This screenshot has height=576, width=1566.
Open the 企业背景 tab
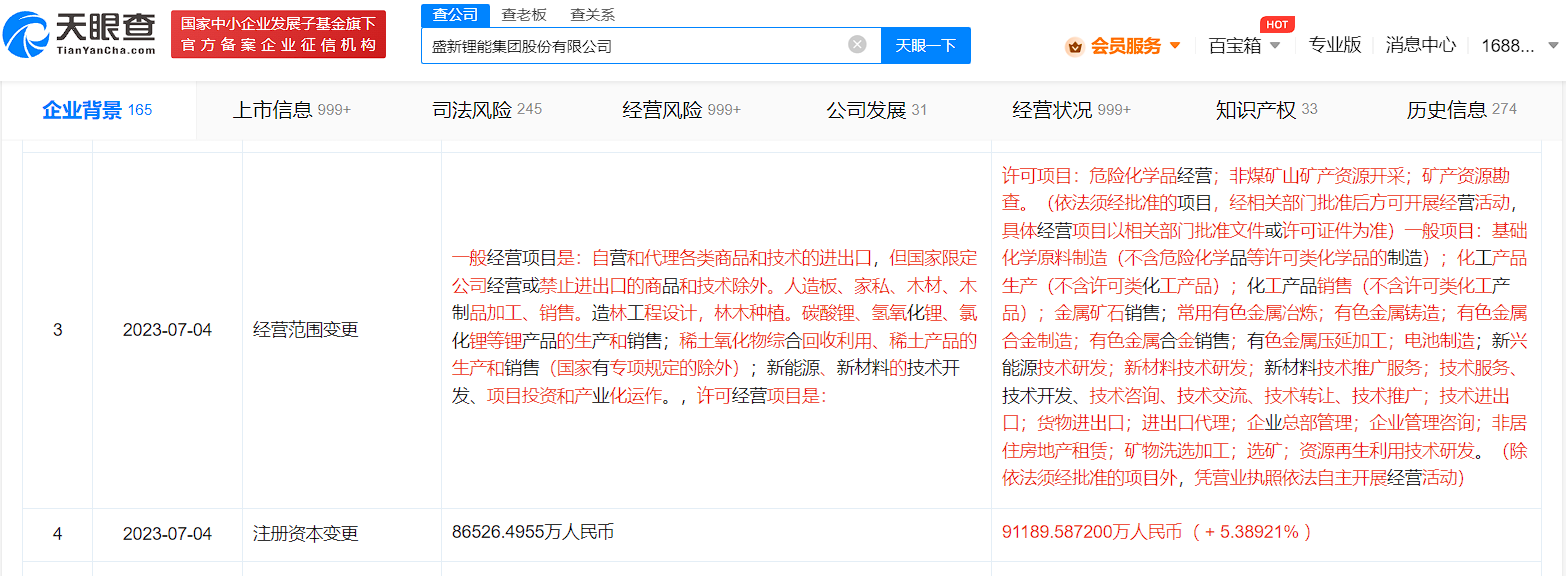tap(97, 110)
